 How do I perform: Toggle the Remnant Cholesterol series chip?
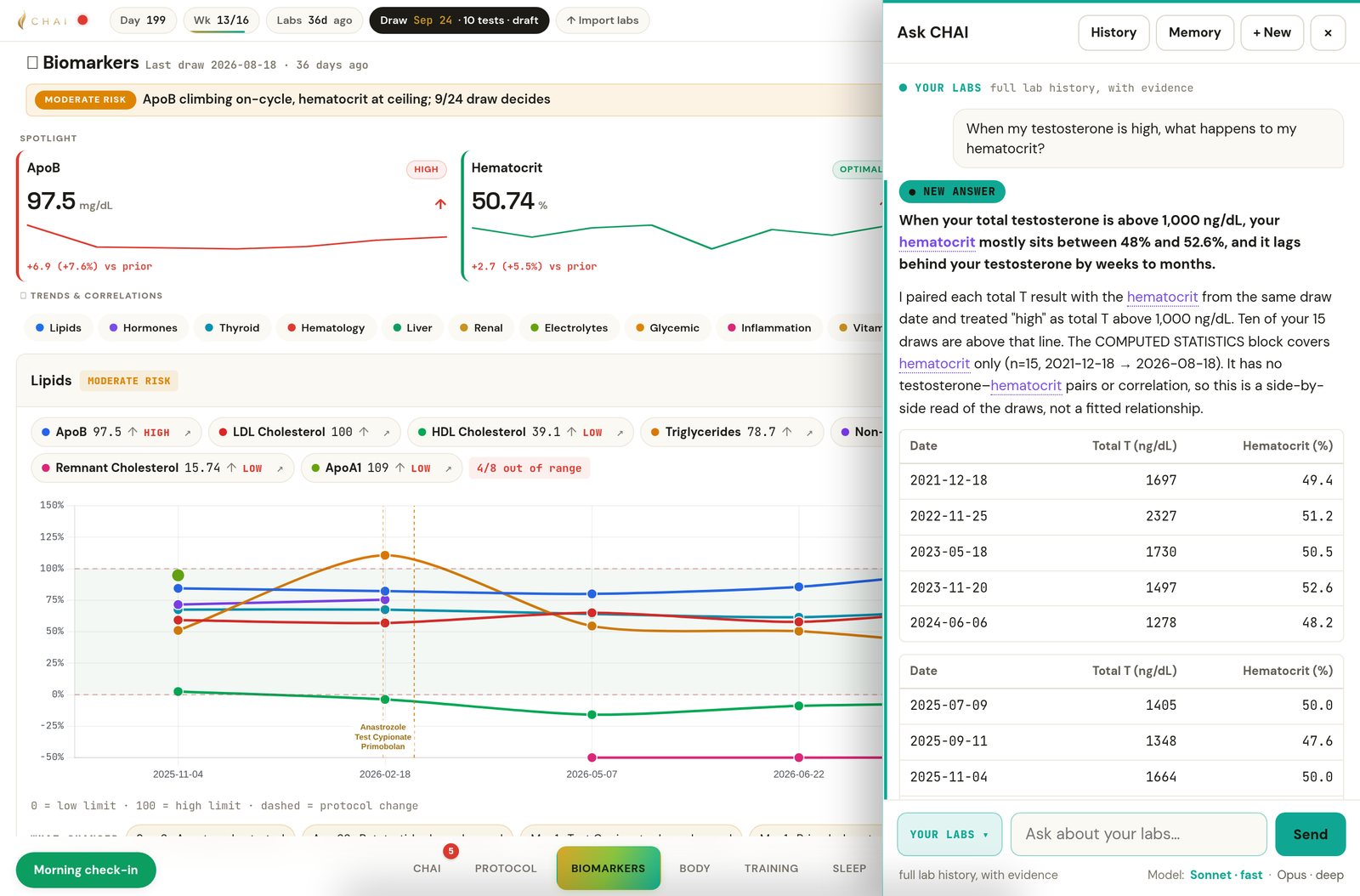click(162, 468)
